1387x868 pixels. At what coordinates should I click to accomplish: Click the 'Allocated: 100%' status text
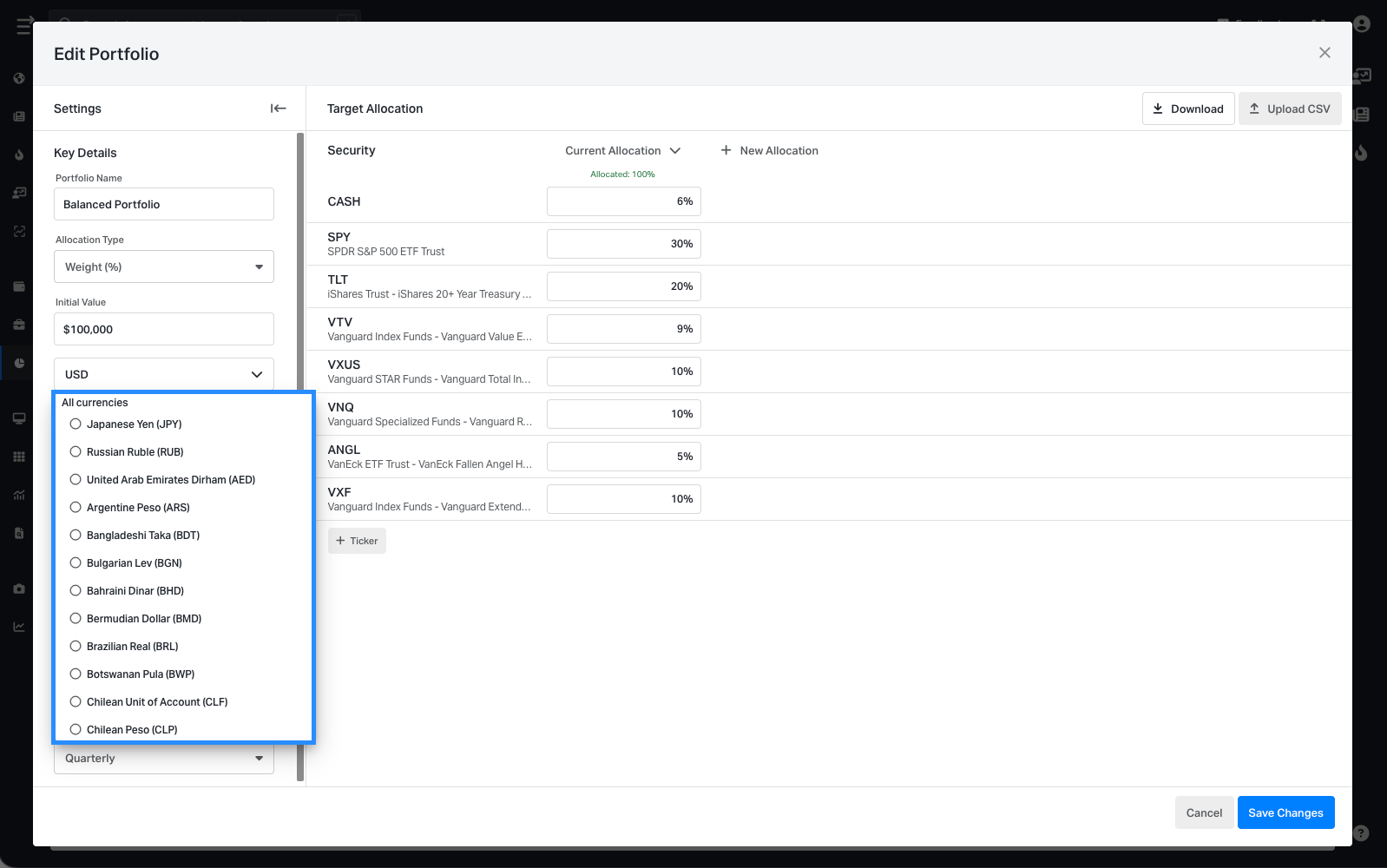(622, 174)
